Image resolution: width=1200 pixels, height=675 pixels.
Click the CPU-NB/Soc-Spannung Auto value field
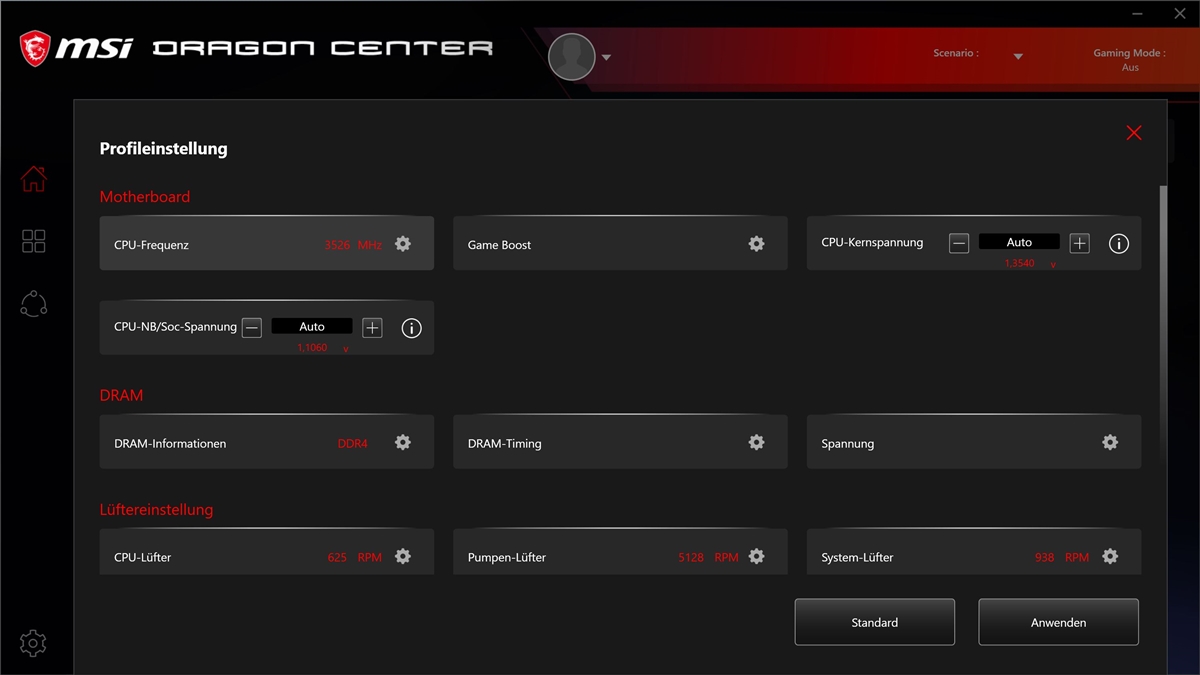[x=312, y=326]
